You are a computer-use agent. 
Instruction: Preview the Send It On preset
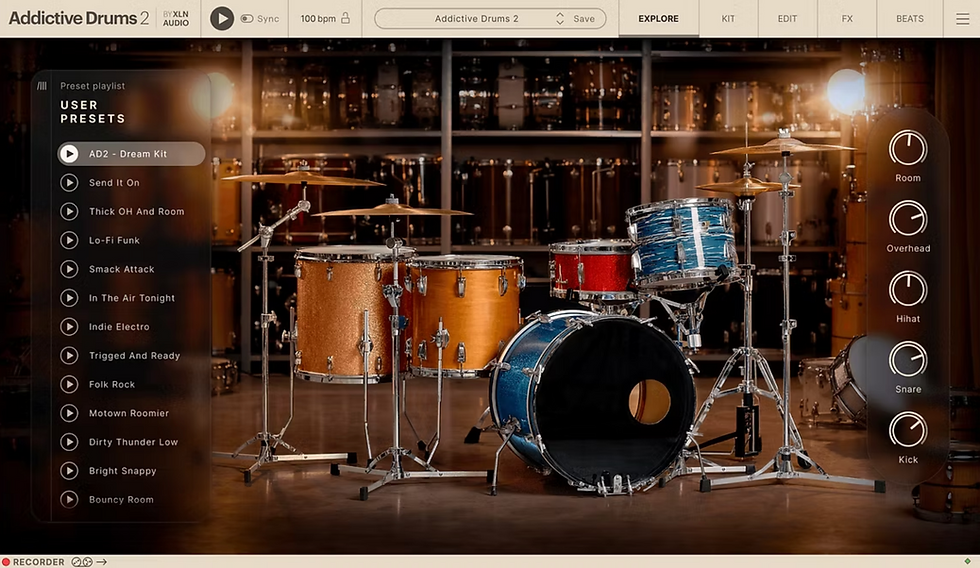click(69, 182)
